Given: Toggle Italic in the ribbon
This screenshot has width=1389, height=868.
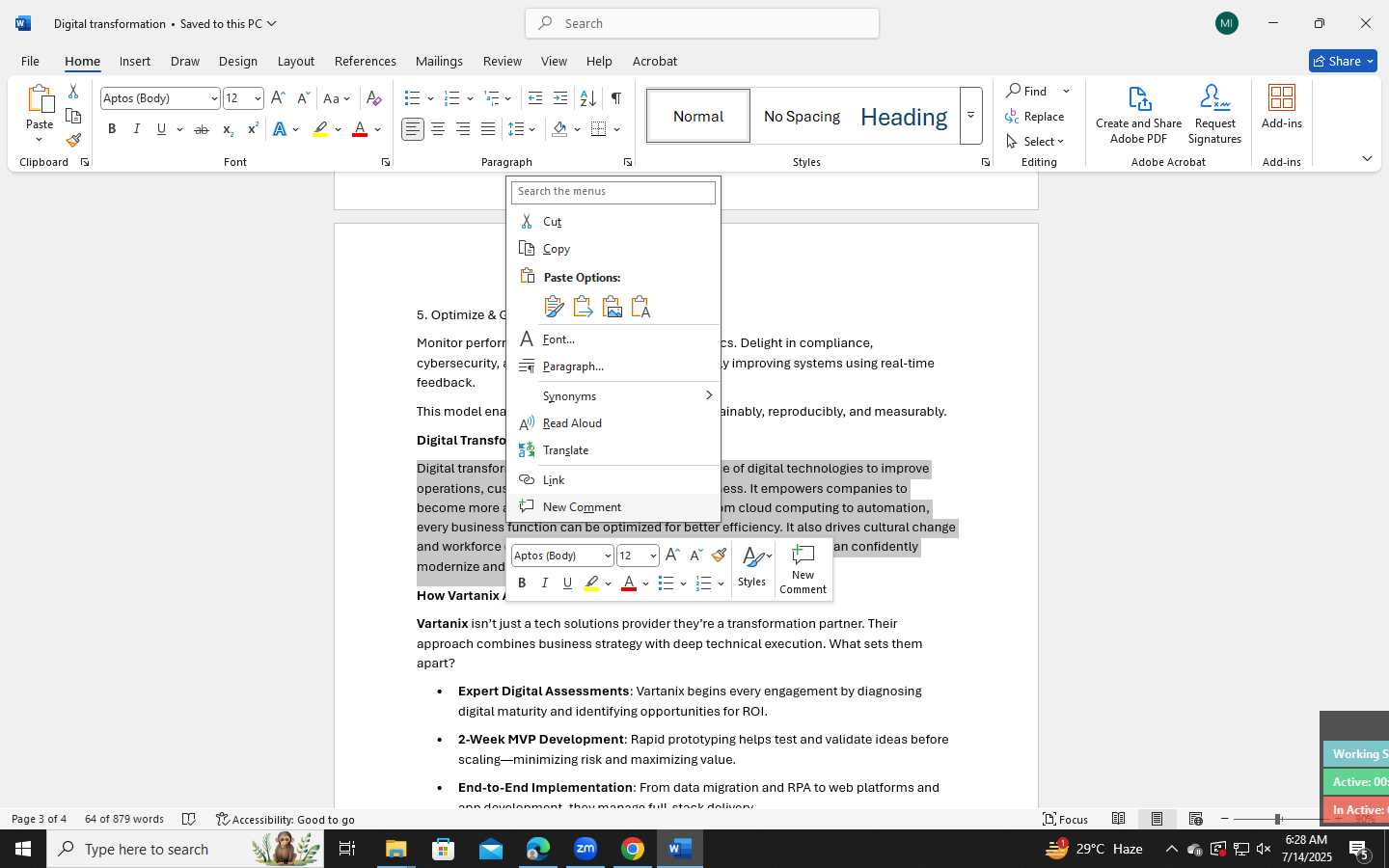Looking at the screenshot, I should point(136,129).
